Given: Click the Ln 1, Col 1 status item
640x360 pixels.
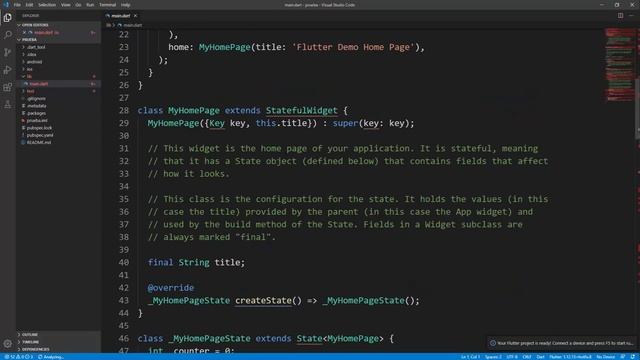Looking at the screenshot, I should [x=470, y=357].
